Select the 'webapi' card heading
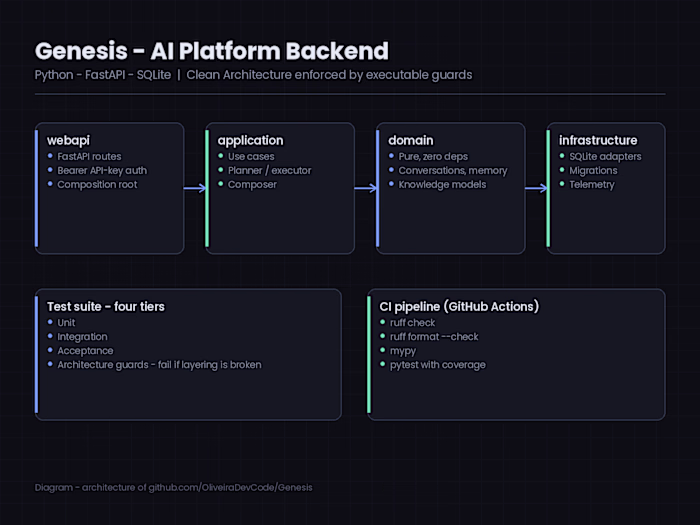 tap(68, 140)
